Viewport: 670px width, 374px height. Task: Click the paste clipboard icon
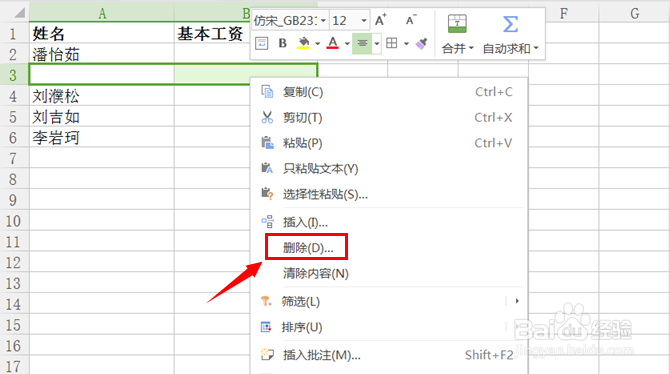[x=267, y=143]
